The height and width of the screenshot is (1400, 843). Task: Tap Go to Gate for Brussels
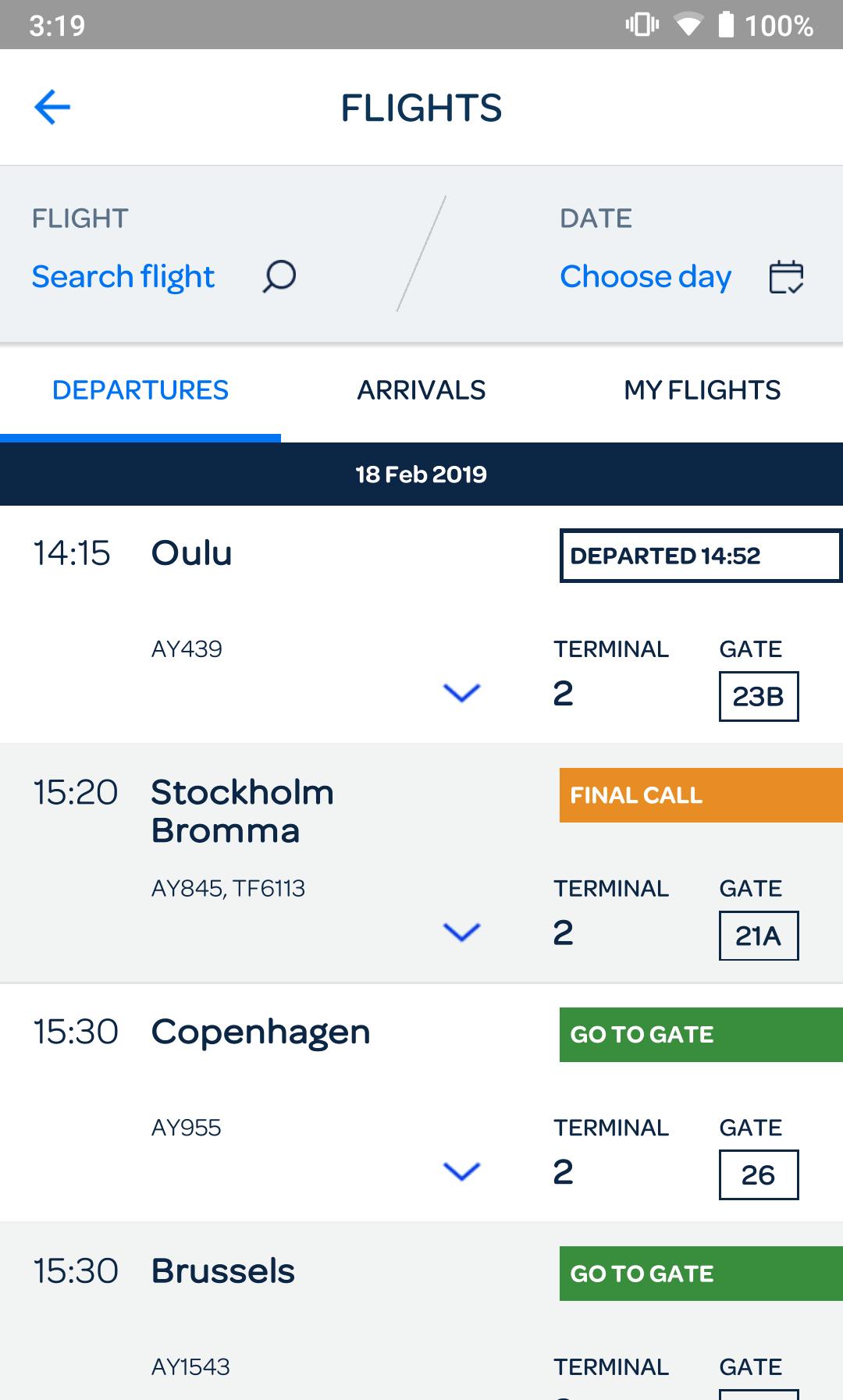tap(700, 1274)
